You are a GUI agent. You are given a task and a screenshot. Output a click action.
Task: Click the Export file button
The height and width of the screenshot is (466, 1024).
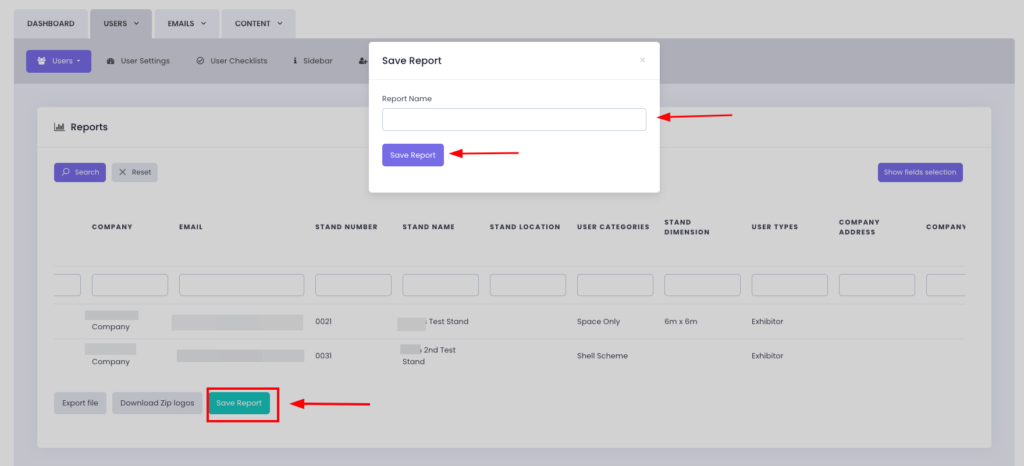[80, 403]
